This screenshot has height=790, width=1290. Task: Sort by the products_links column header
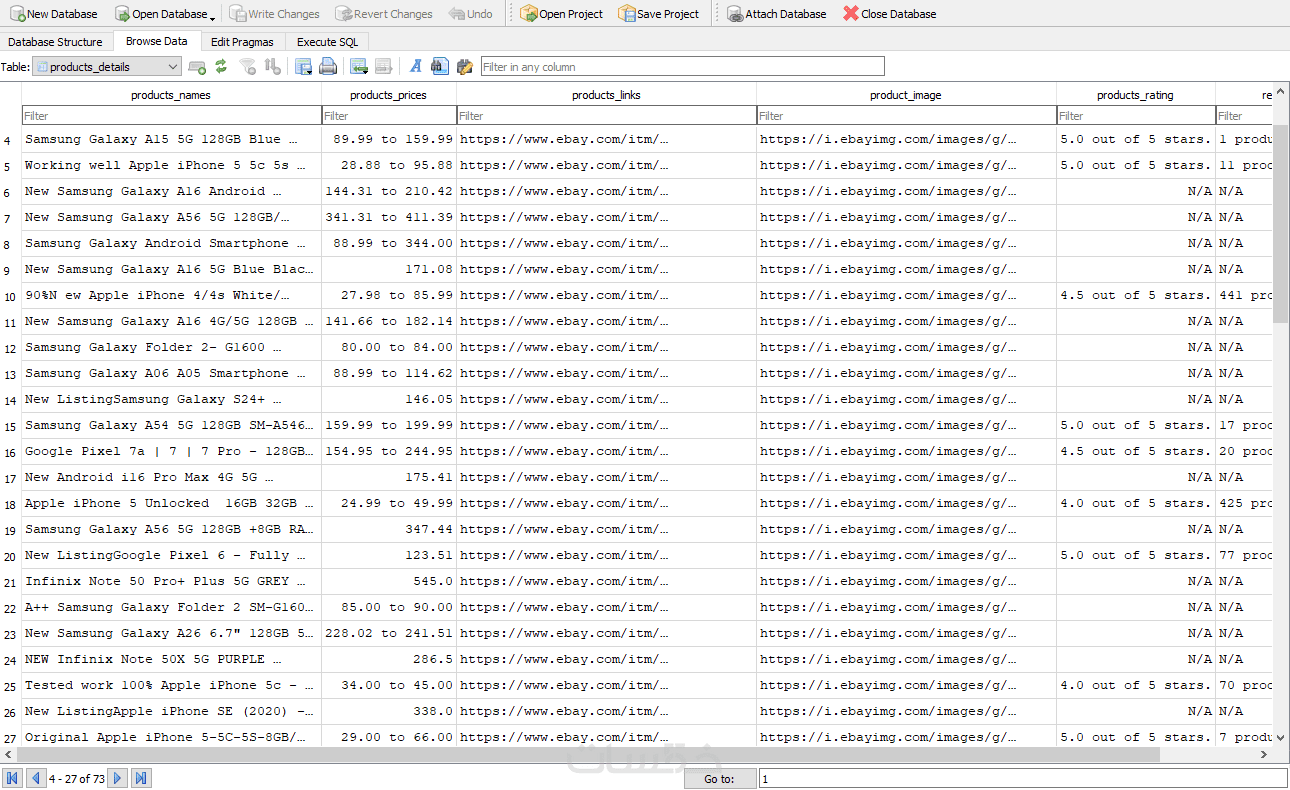coord(607,95)
